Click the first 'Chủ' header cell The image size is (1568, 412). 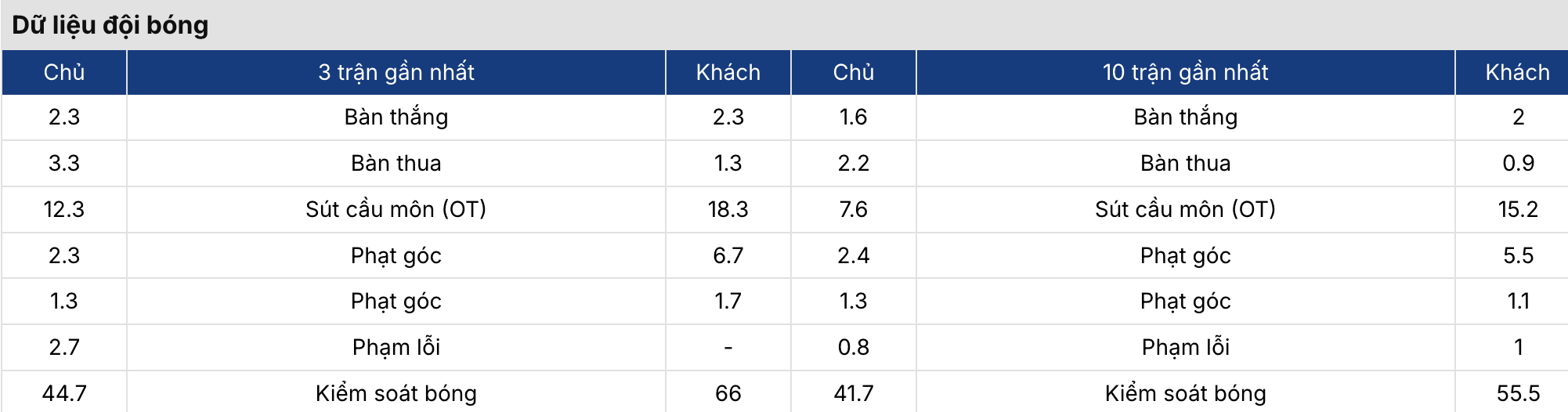tap(64, 72)
